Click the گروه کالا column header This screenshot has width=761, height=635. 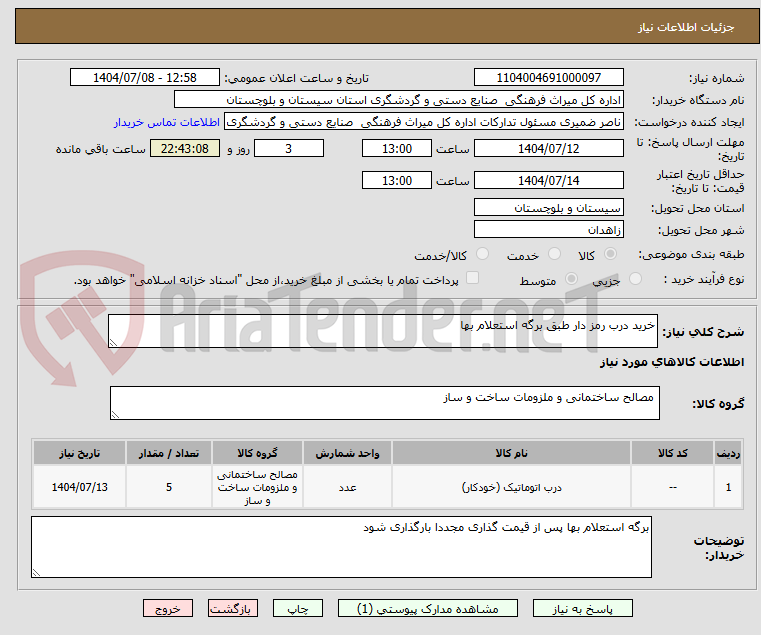point(257,453)
